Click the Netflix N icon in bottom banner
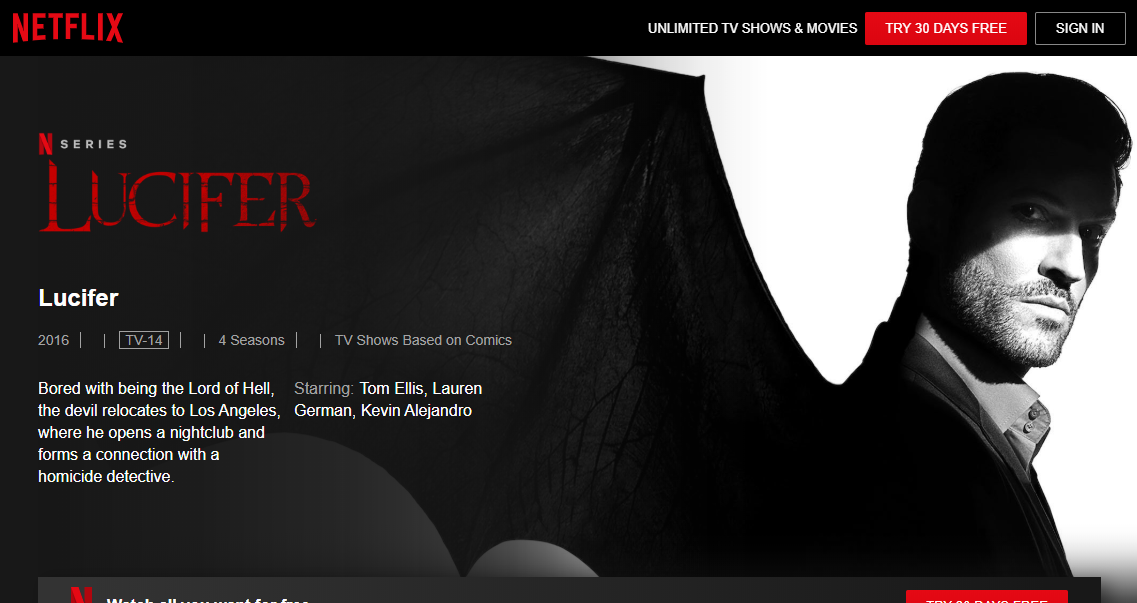This screenshot has height=603, width=1137. (81, 596)
